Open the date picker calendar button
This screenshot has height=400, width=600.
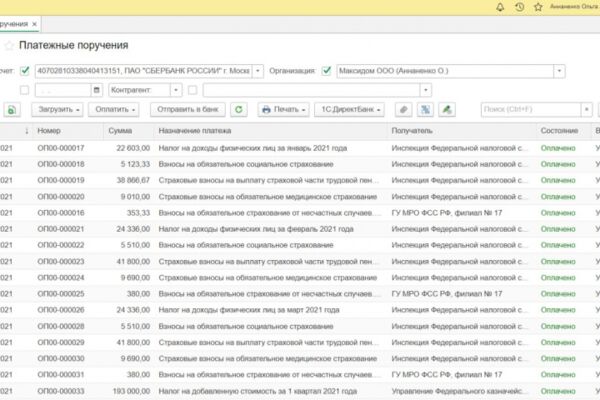[96, 90]
